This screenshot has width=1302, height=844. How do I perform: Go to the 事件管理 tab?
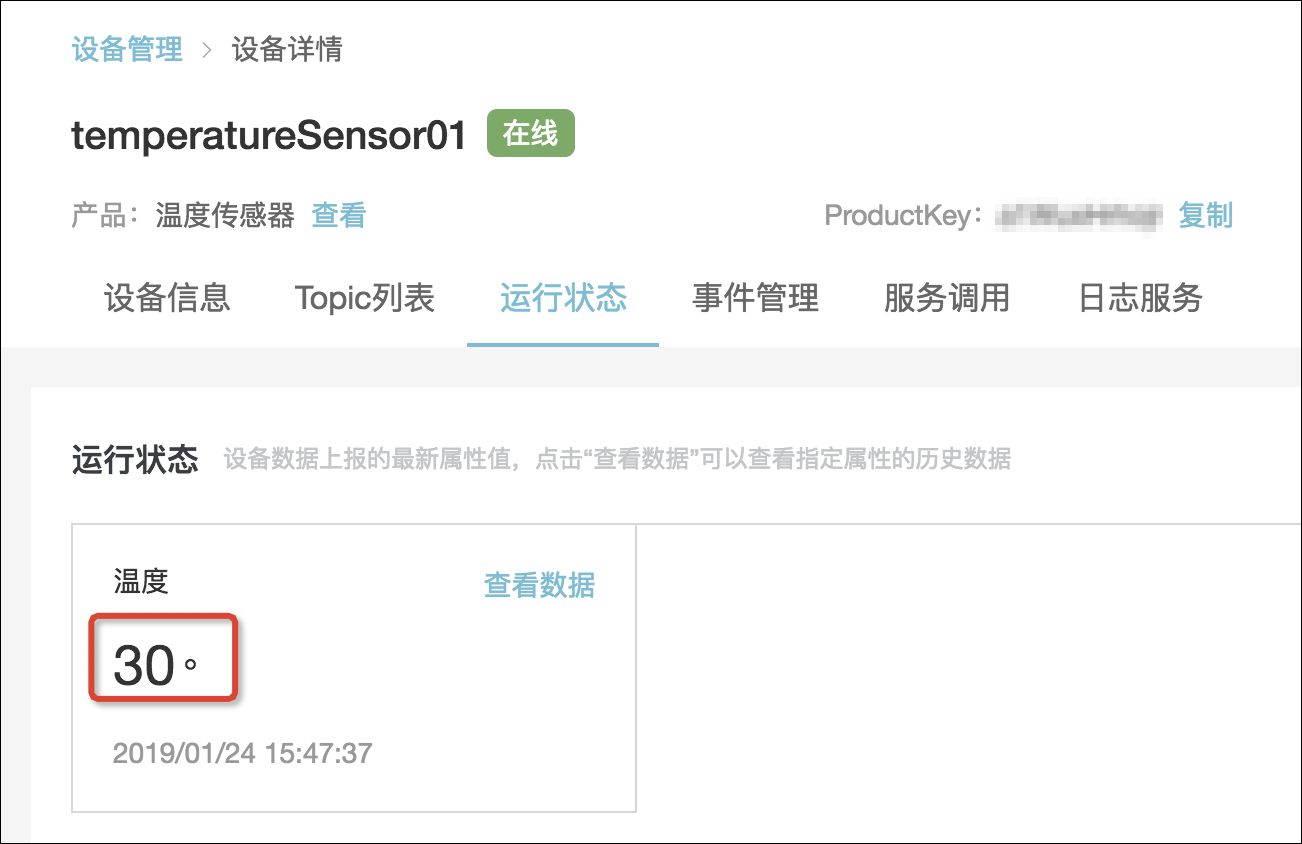point(756,297)
